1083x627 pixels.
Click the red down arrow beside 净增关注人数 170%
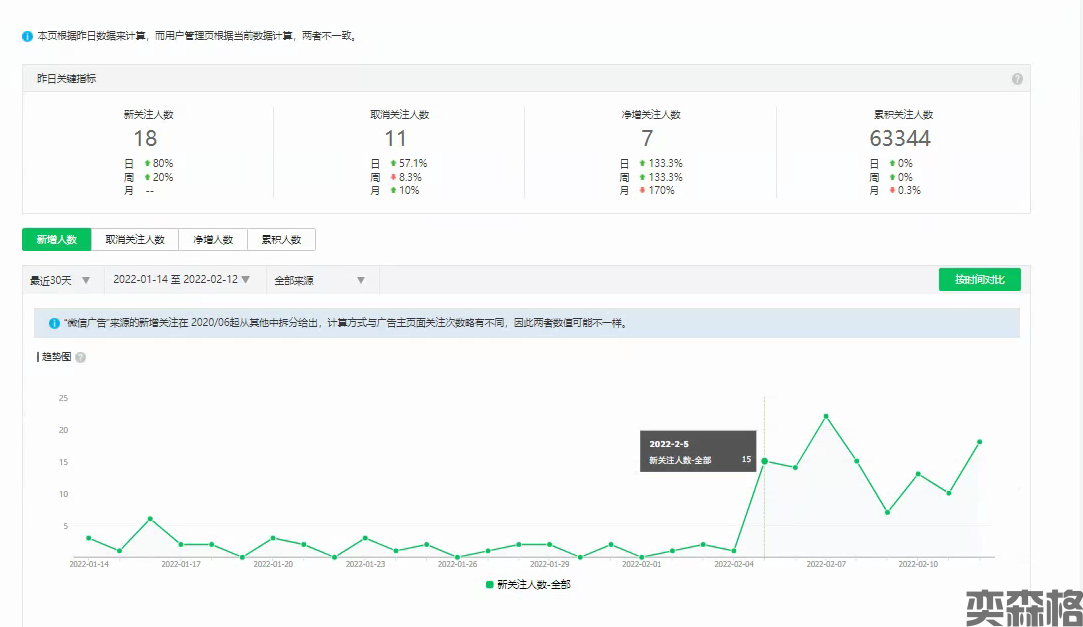[642, 190]
